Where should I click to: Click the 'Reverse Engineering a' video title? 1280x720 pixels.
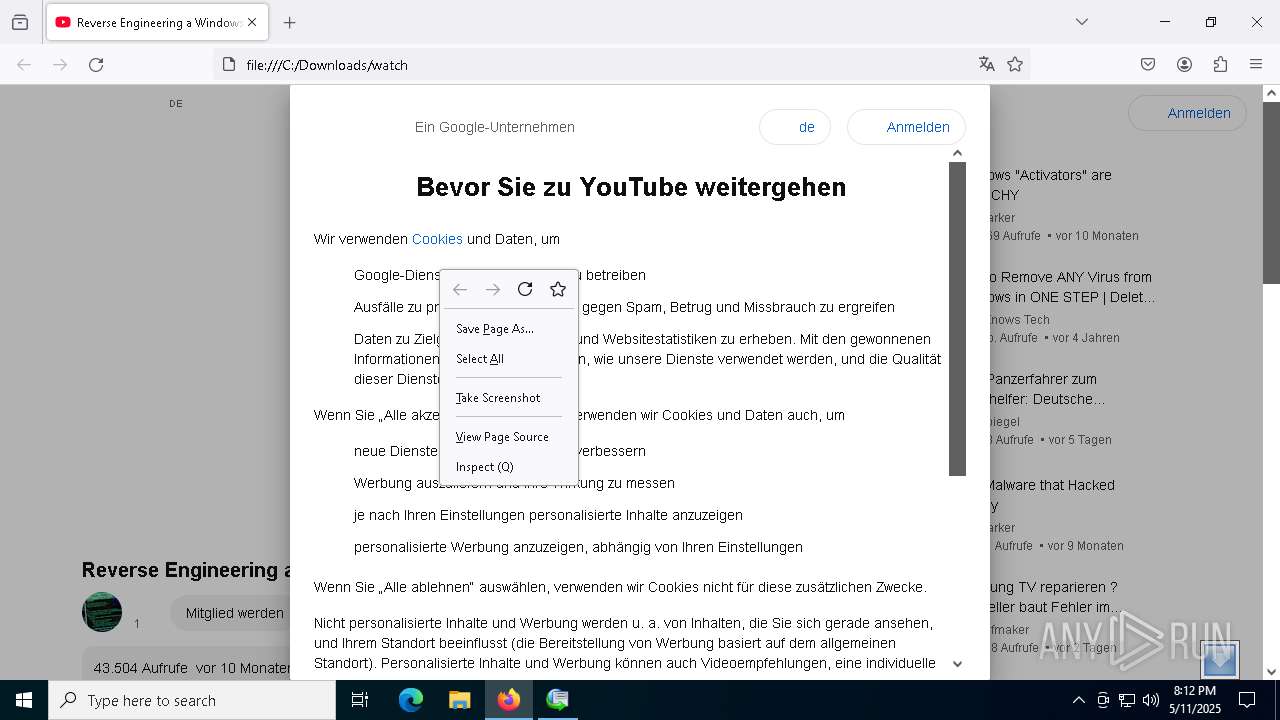point(186,570)
